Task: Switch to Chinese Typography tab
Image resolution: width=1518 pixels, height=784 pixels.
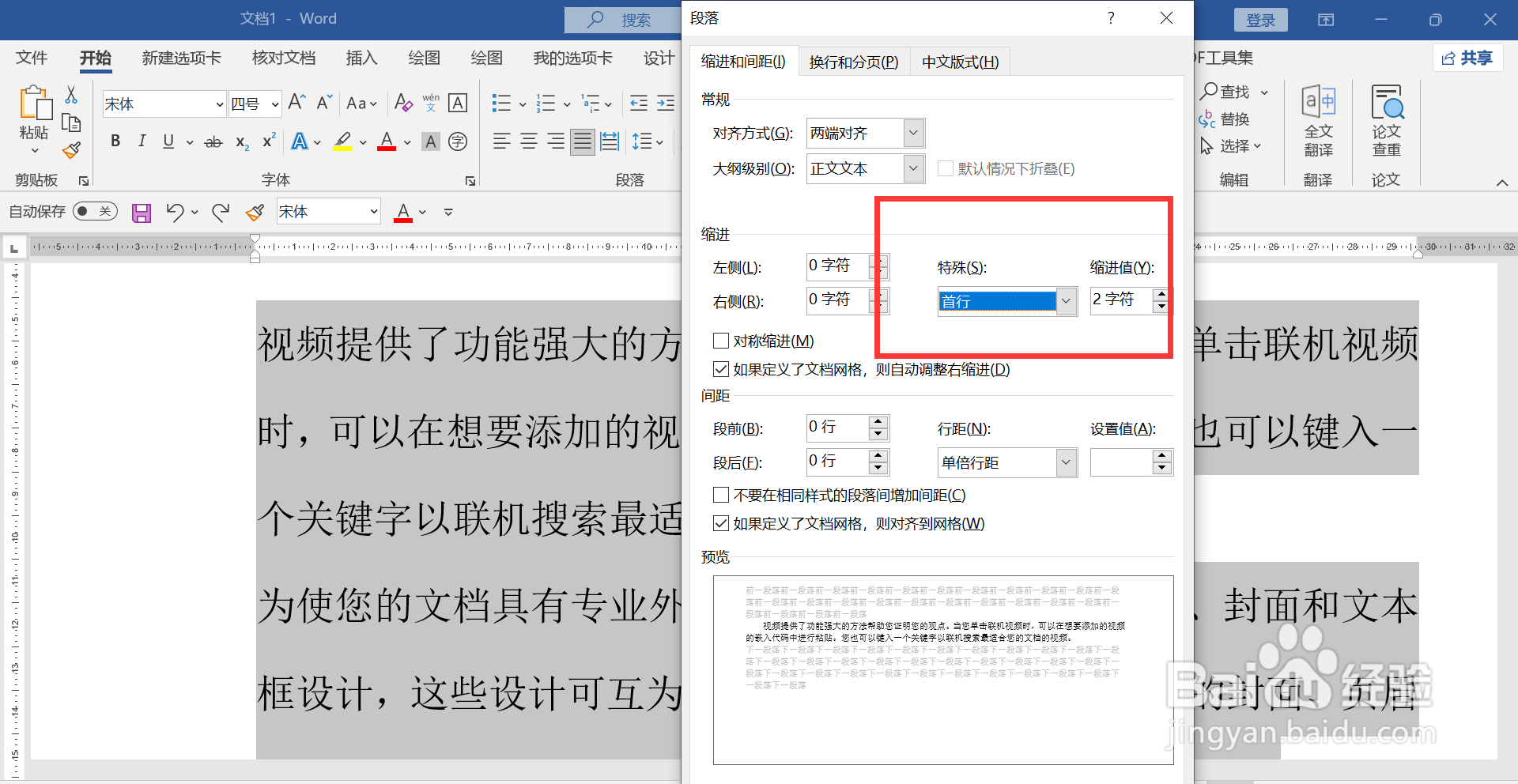Action: click(960, 62)
